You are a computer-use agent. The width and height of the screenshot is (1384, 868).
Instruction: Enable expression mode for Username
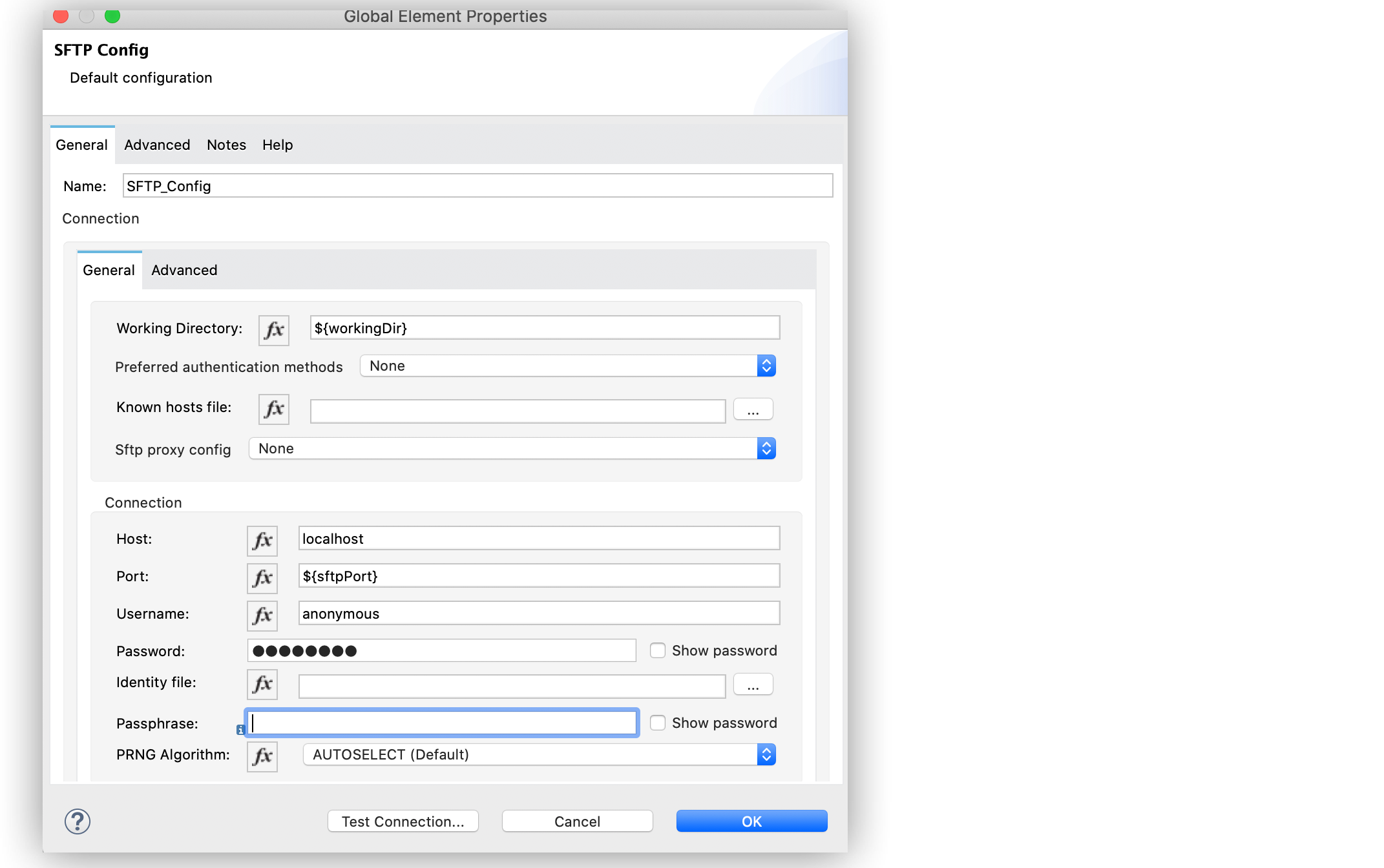261,615
